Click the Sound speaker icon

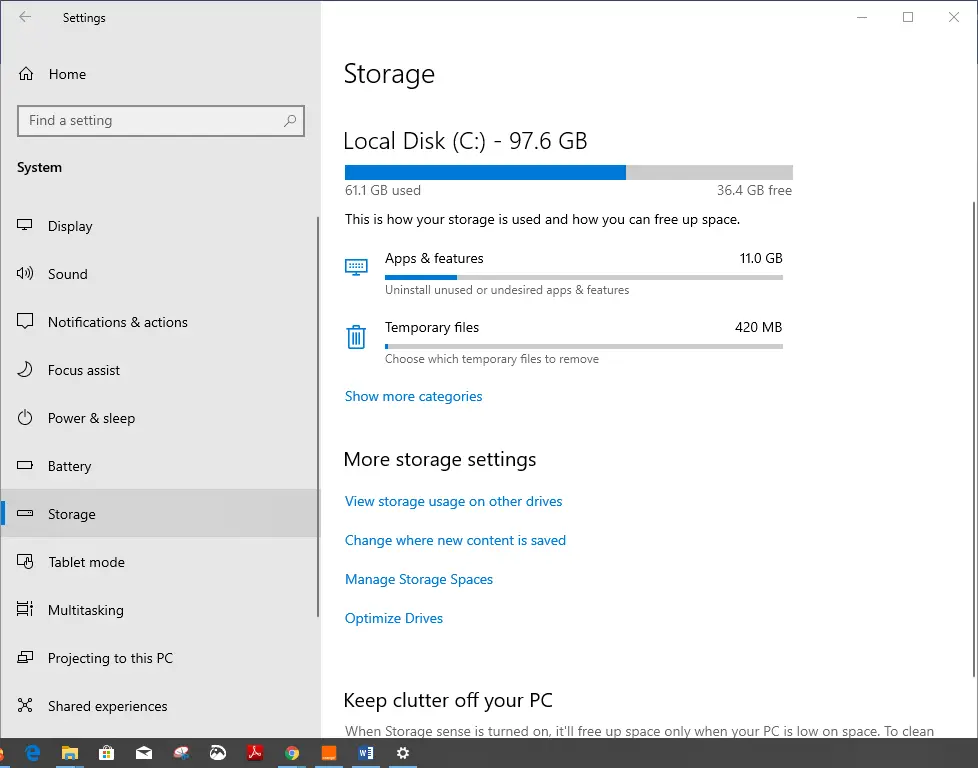(25, 273)
